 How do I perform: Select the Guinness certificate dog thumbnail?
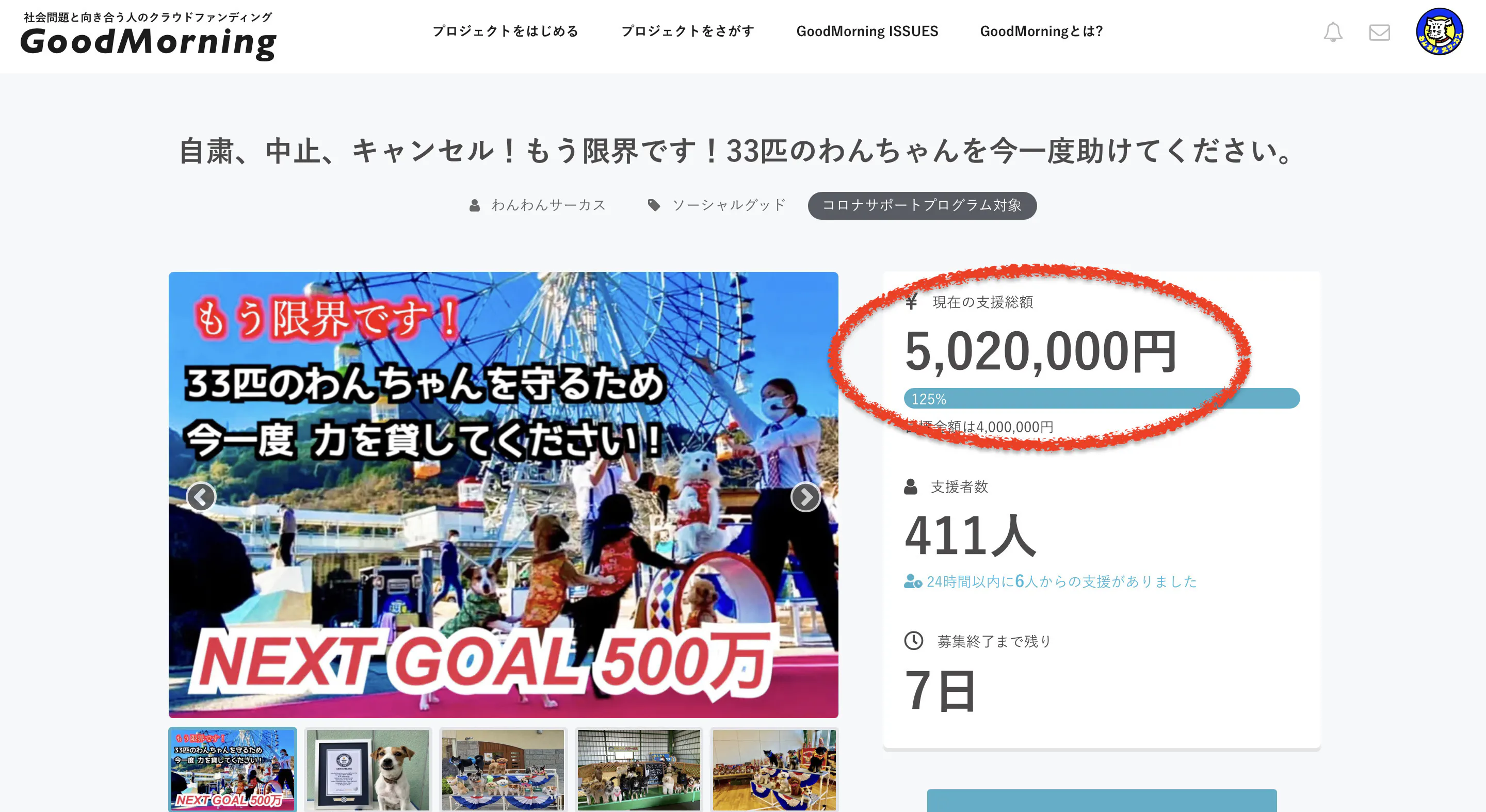[x=368, y=770]
